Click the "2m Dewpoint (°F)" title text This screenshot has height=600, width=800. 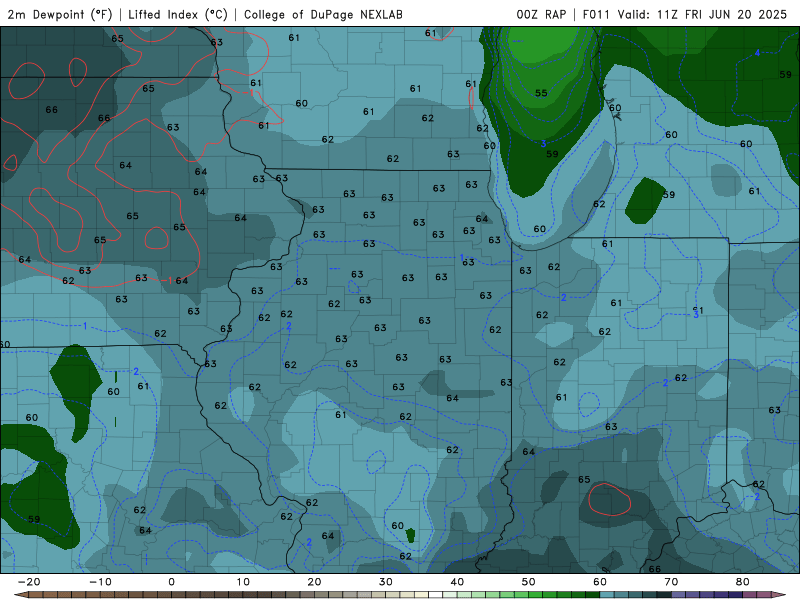pyautogui.click(x=60, y=14)
